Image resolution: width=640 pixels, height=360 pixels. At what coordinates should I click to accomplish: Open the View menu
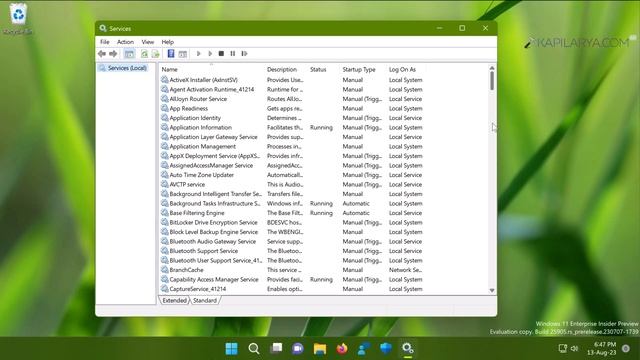148,42
